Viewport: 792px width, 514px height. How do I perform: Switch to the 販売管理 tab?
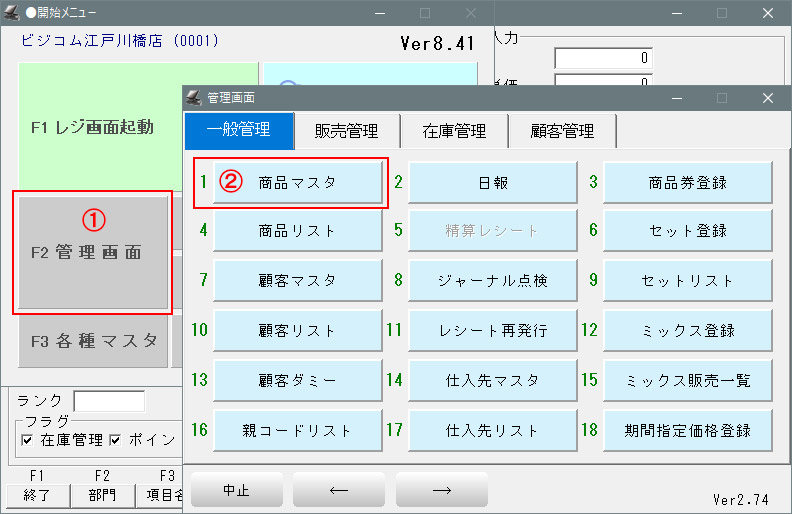click(x=346, y=130)
